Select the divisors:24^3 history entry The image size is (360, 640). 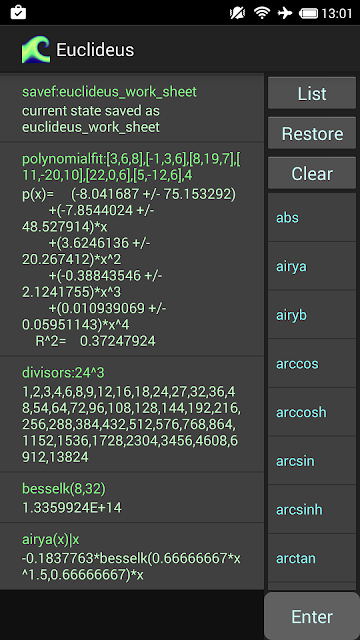(131, 414)
